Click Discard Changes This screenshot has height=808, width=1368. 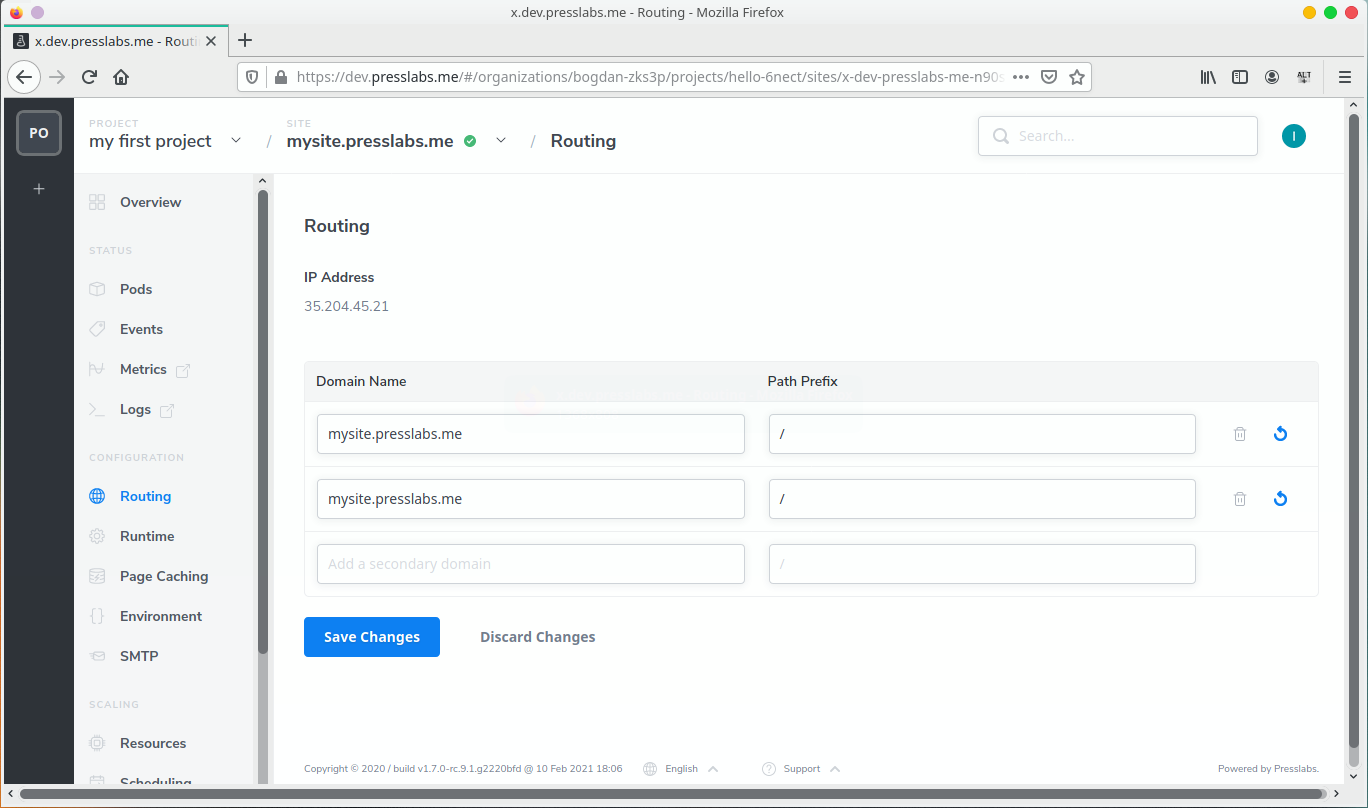(x=537, y=637)
